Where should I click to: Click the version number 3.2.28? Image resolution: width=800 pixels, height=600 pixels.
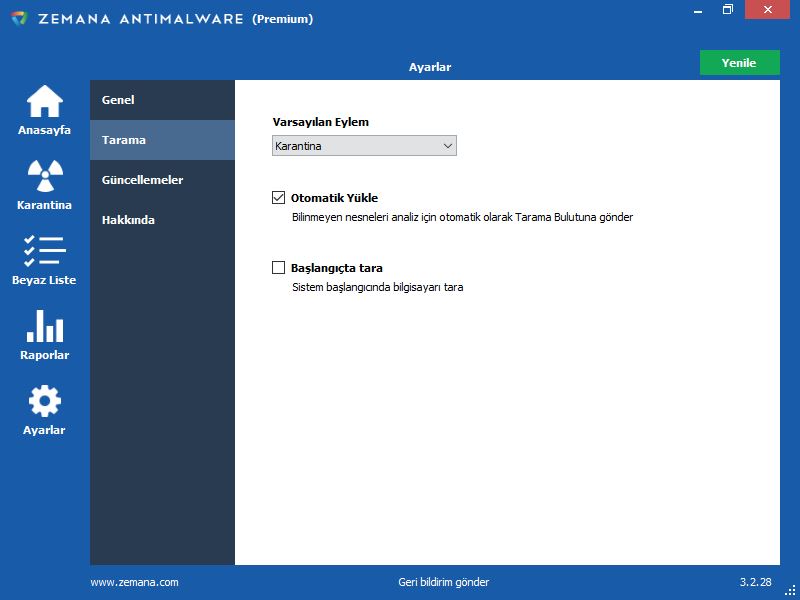pos(756,582)
